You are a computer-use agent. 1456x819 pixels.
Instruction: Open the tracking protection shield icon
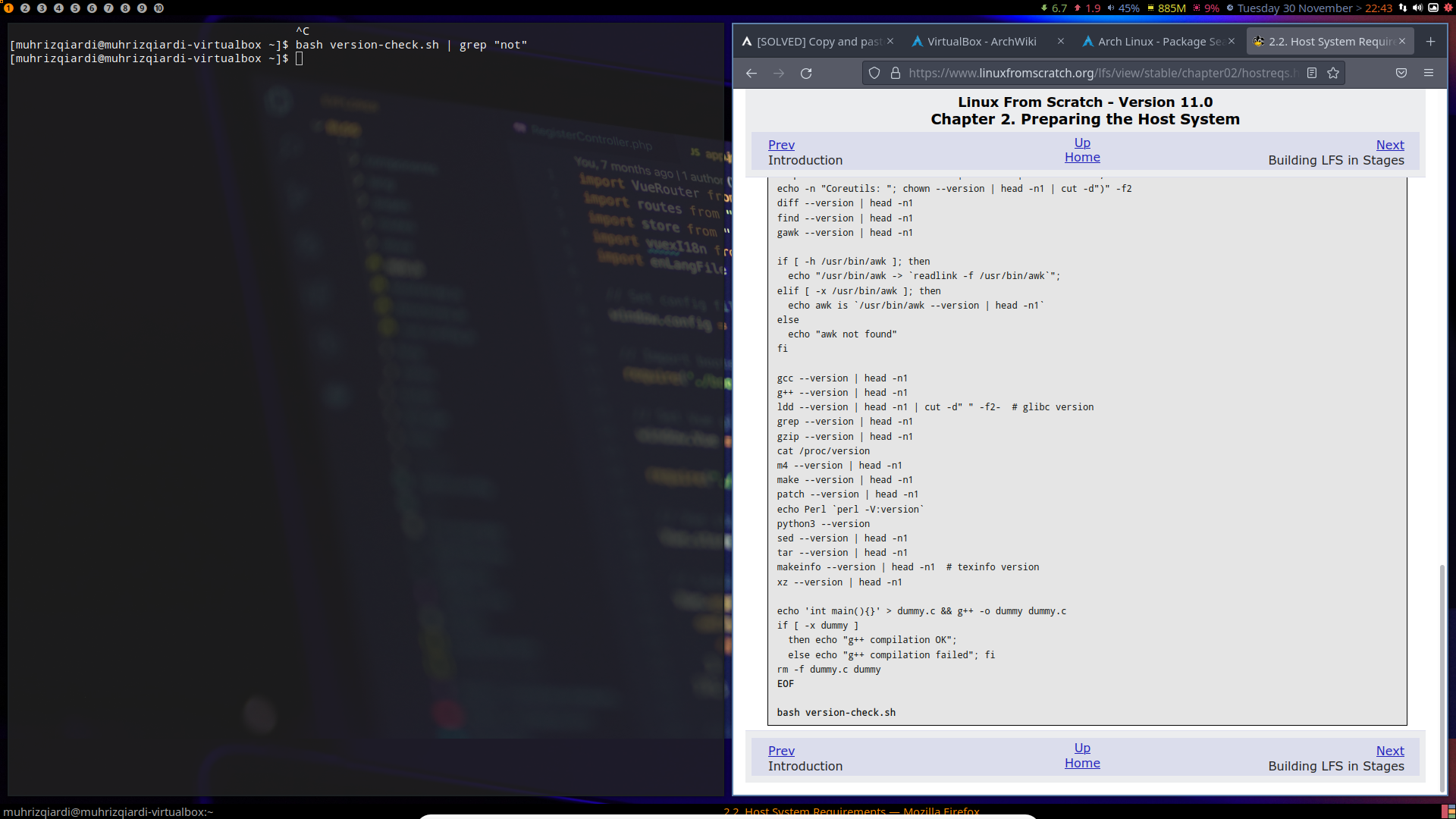[874, 73]
